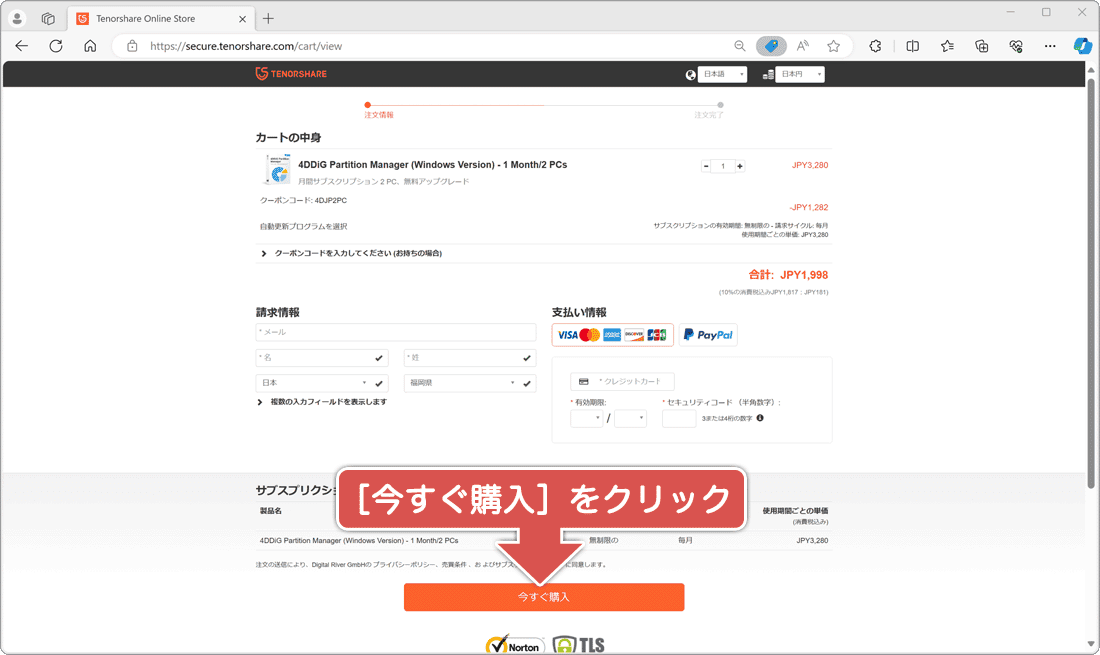Open the browser settings menu

click(x=1050, y=45)
